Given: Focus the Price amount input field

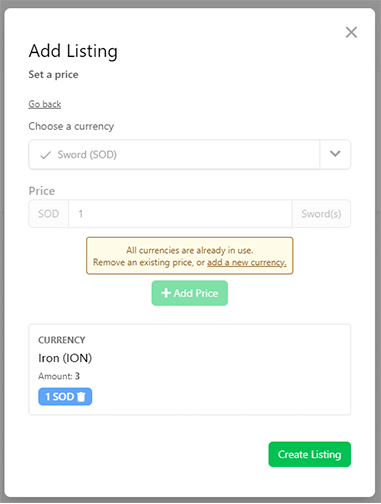Looking at the screenshot, I should pyautogui.click(x=180, y=214).
